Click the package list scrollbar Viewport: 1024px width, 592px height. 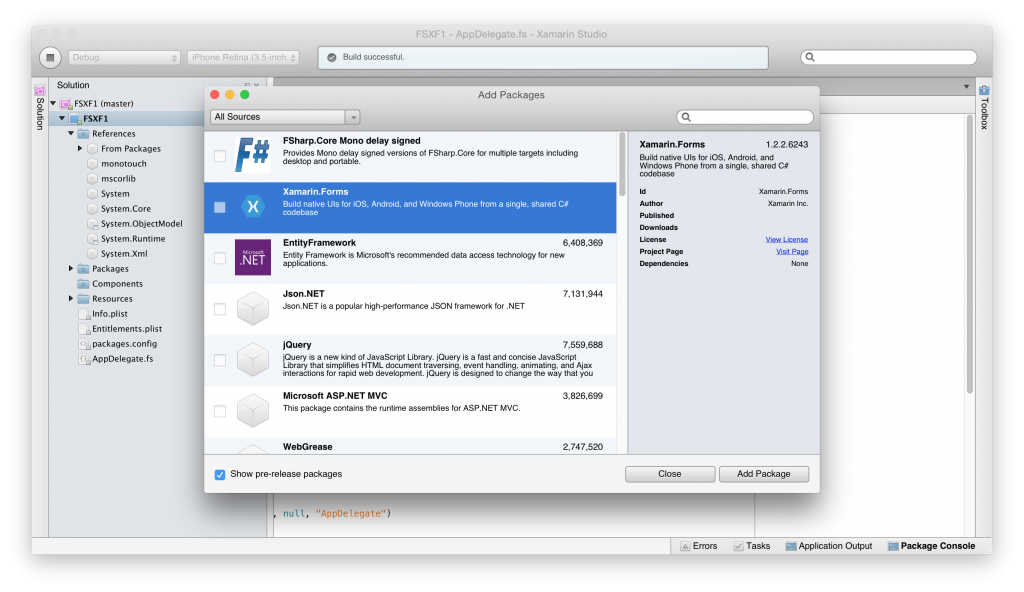[622, 165]
